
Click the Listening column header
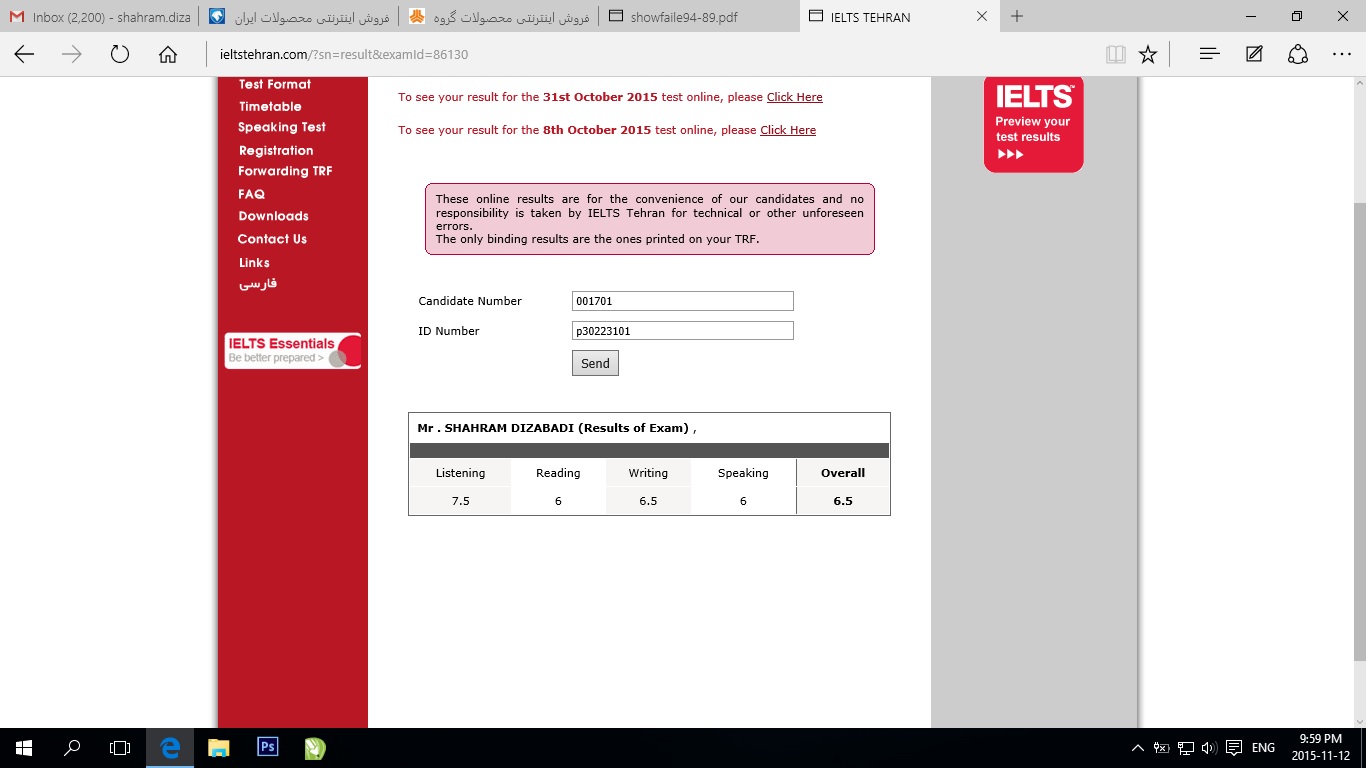click(x=460, y=473)
